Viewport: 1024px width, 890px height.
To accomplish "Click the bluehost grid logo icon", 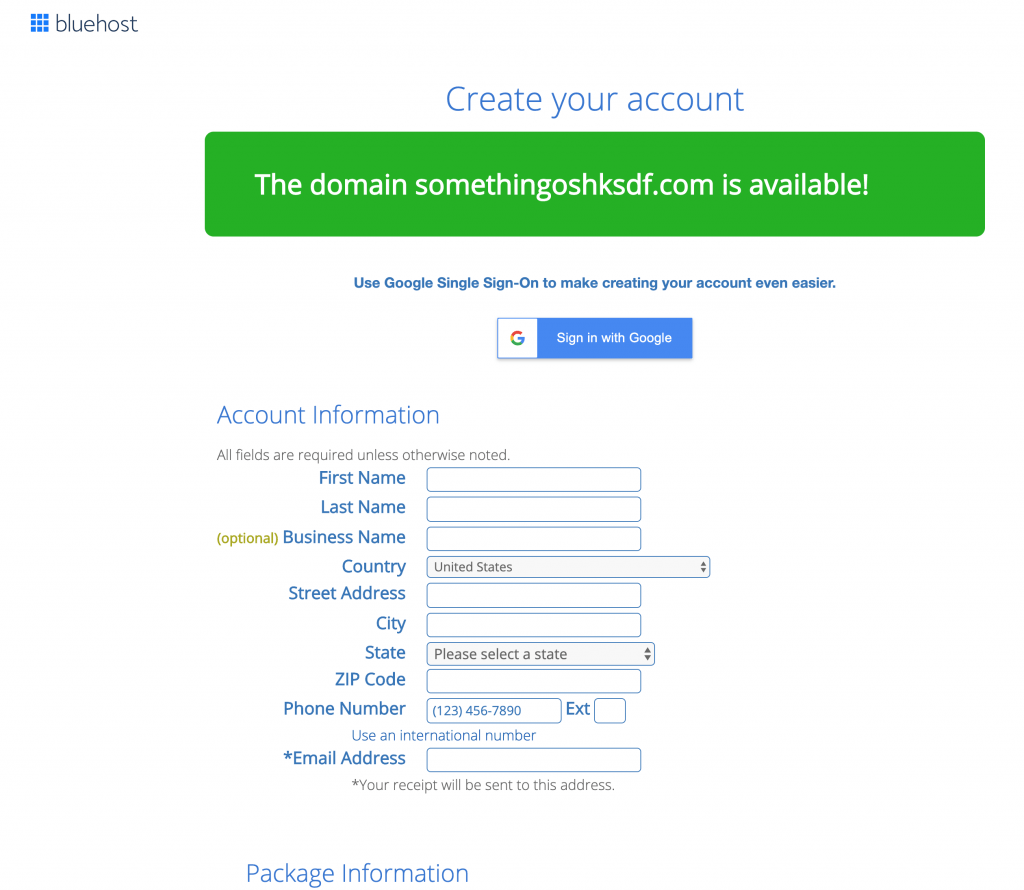I will [39, 24].
